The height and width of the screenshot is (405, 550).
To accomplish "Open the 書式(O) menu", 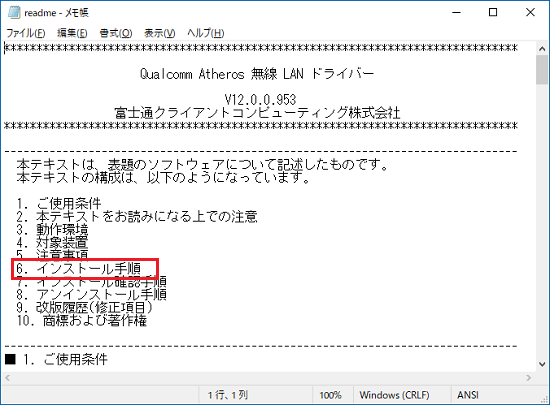I will [x=116, y=33].
